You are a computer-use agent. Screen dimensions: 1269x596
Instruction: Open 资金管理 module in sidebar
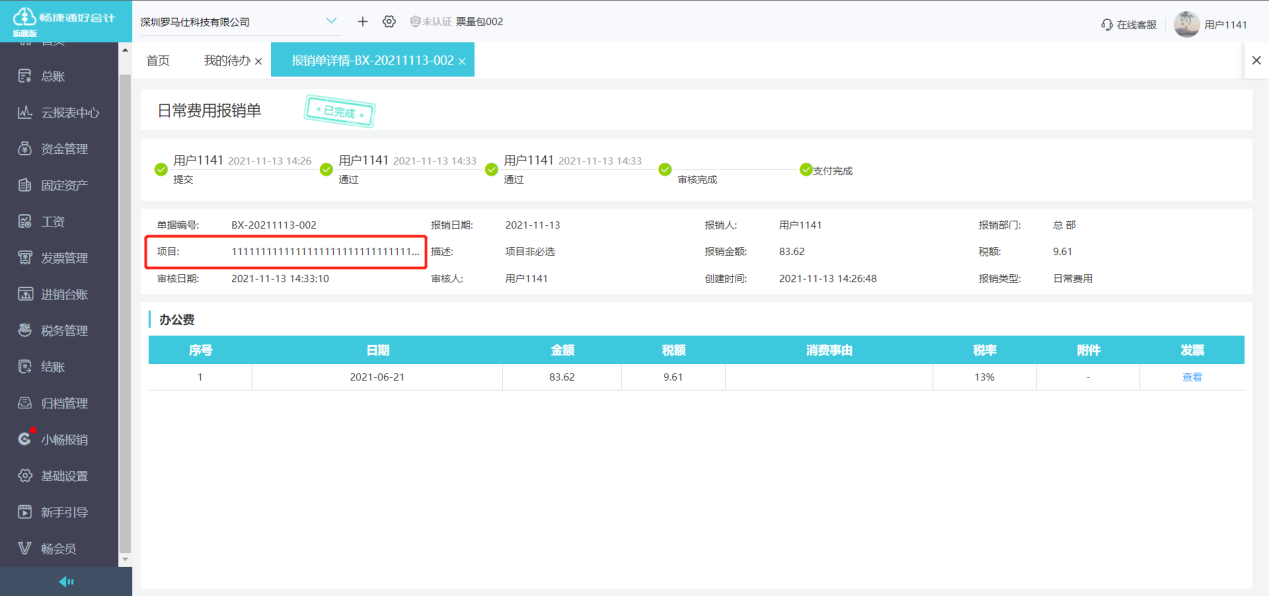point(64,149)
